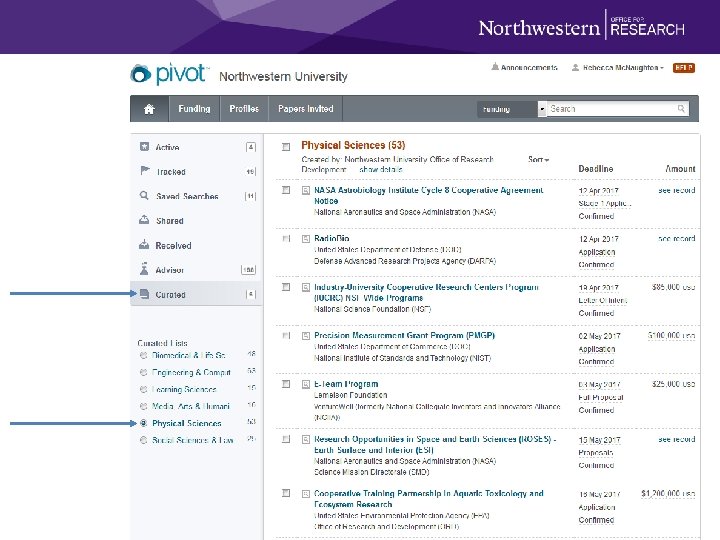Click the Saved Searches magnifier icon

(144, 196)
